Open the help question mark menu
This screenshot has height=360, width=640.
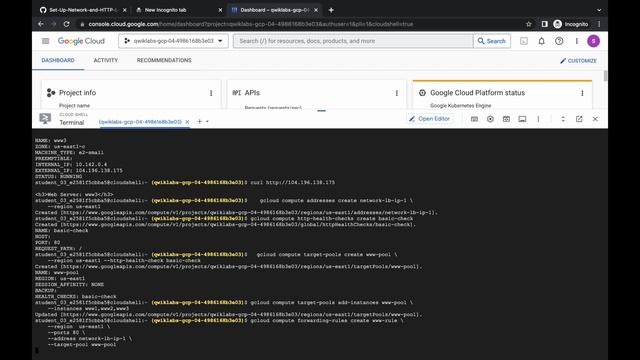pyautogui.click(x=559, y=41)
